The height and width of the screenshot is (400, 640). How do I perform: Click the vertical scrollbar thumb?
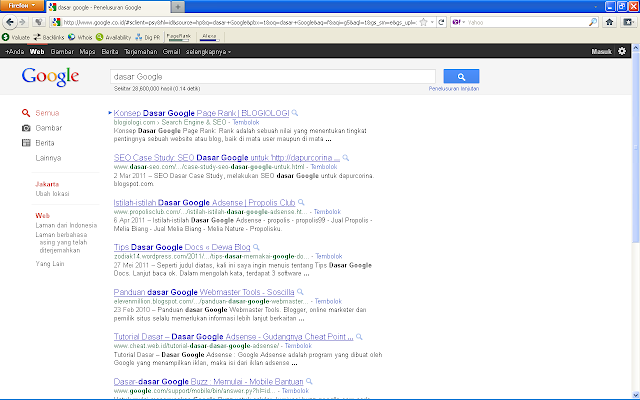click(636, 146)
